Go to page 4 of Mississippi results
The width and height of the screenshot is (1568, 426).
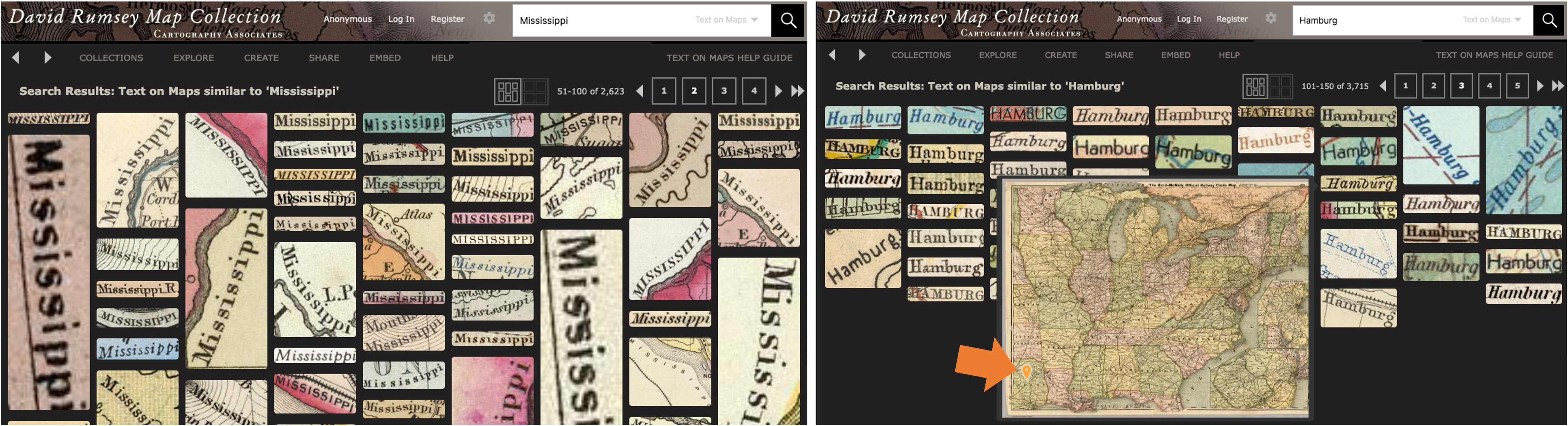[x=754, y=91]
